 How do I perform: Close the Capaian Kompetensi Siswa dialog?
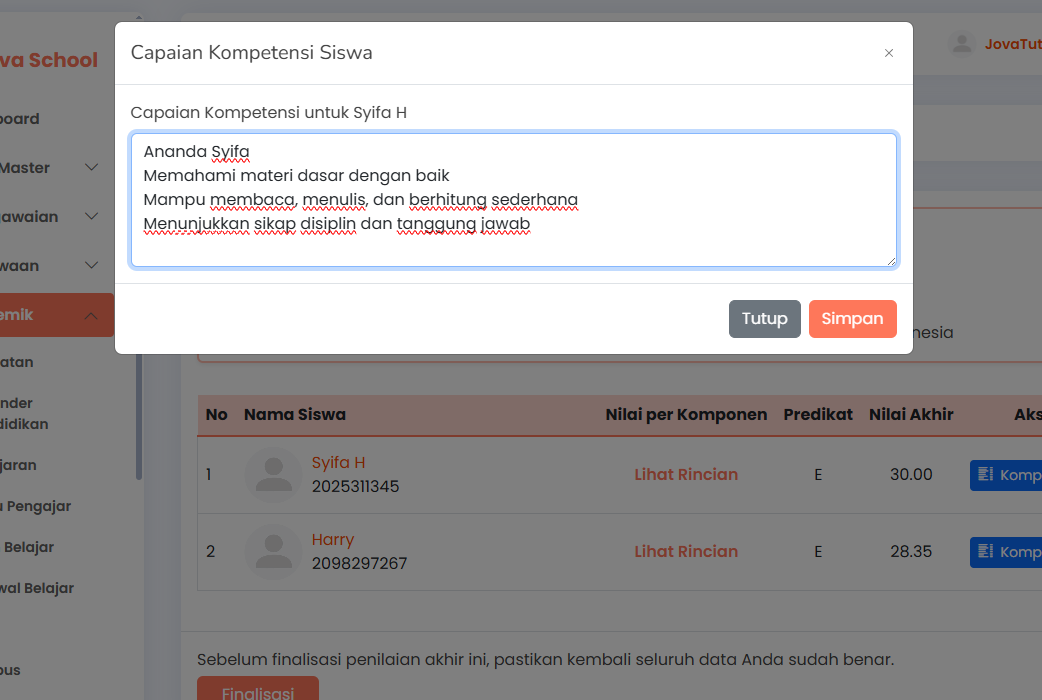click(888, 53)
